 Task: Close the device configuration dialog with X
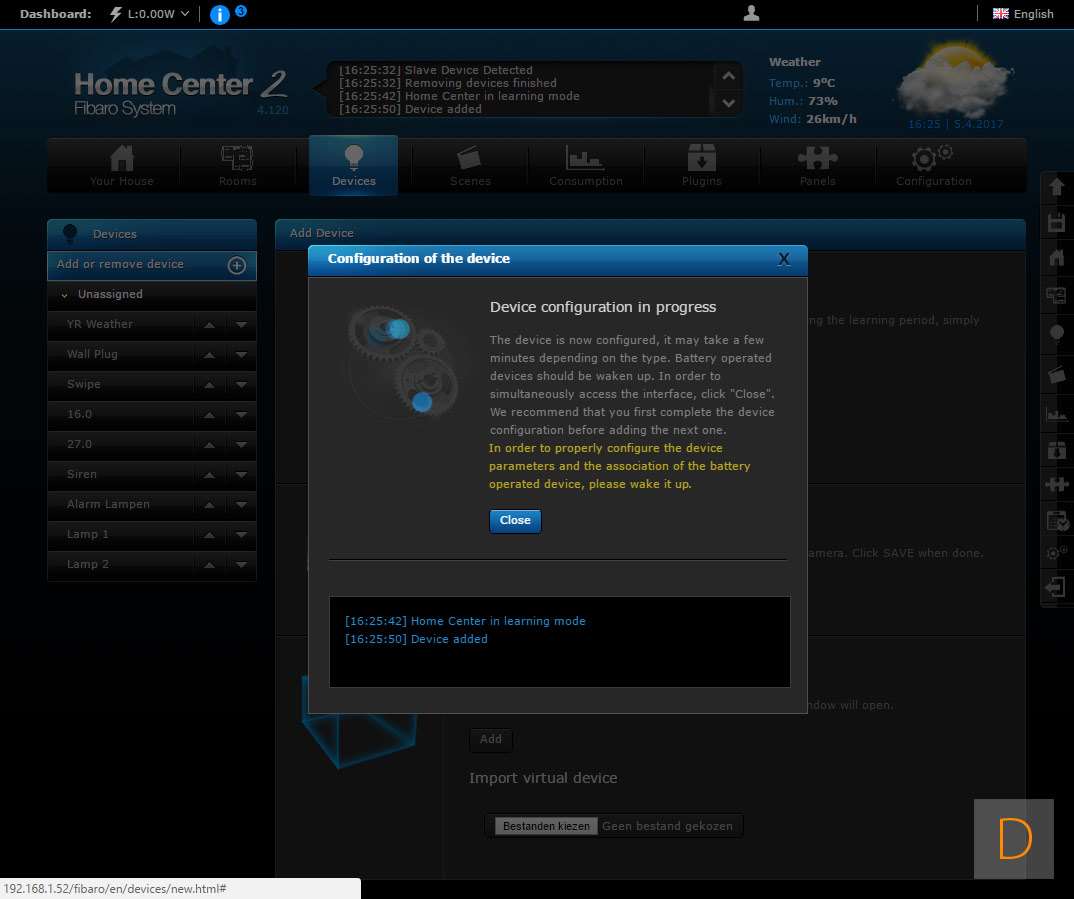tap(784, 259)
